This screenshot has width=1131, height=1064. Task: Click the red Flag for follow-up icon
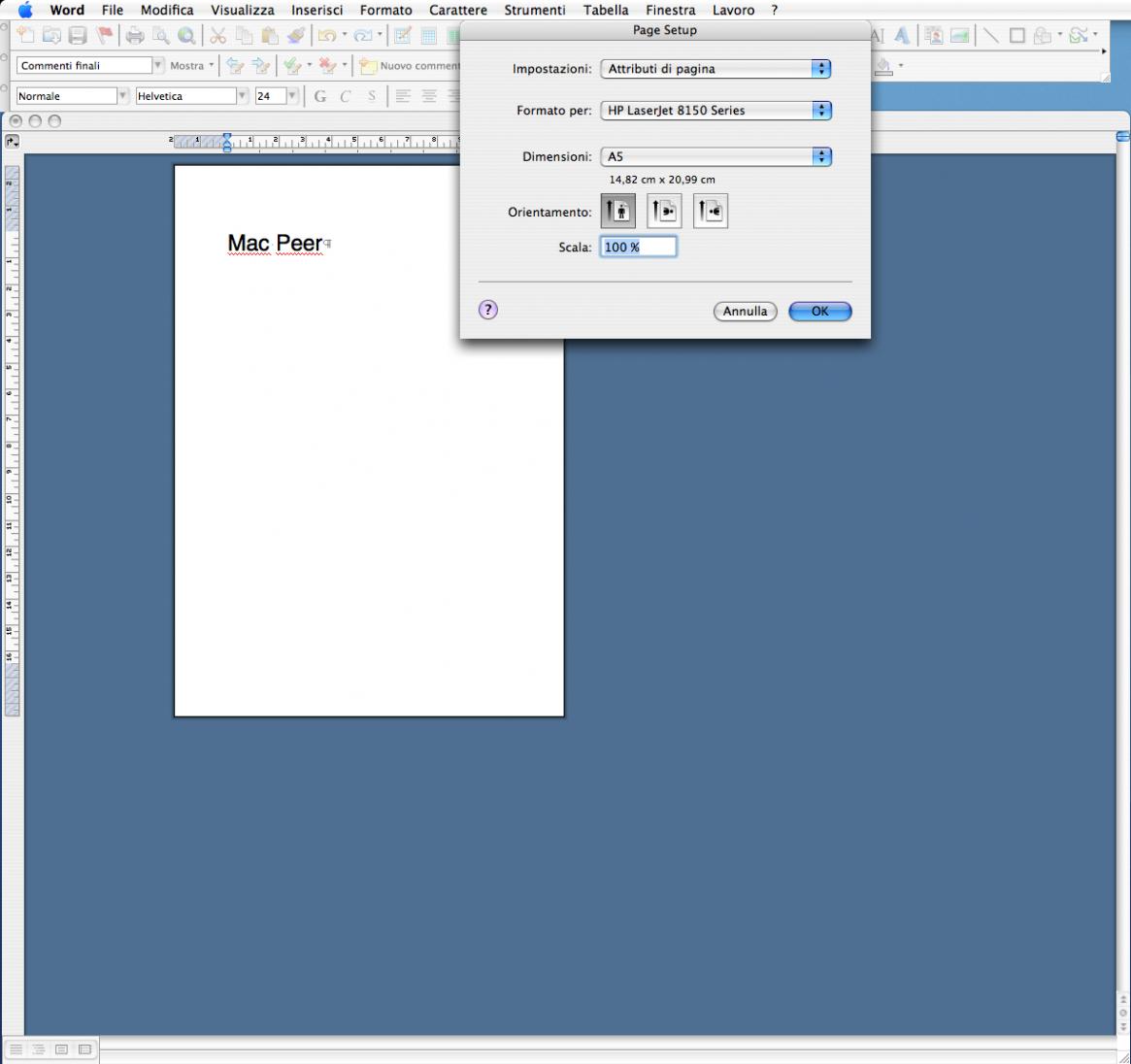(105, 35)
